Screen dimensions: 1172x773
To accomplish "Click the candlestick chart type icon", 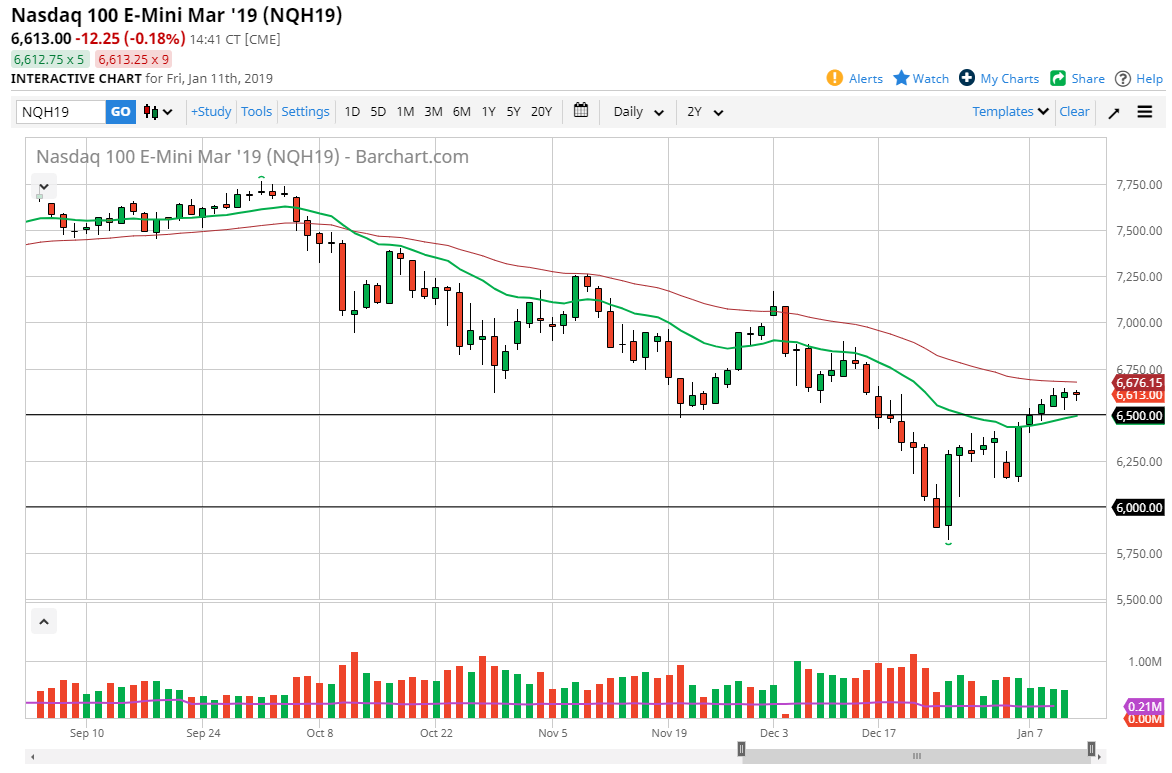I will tap(148, 112).
